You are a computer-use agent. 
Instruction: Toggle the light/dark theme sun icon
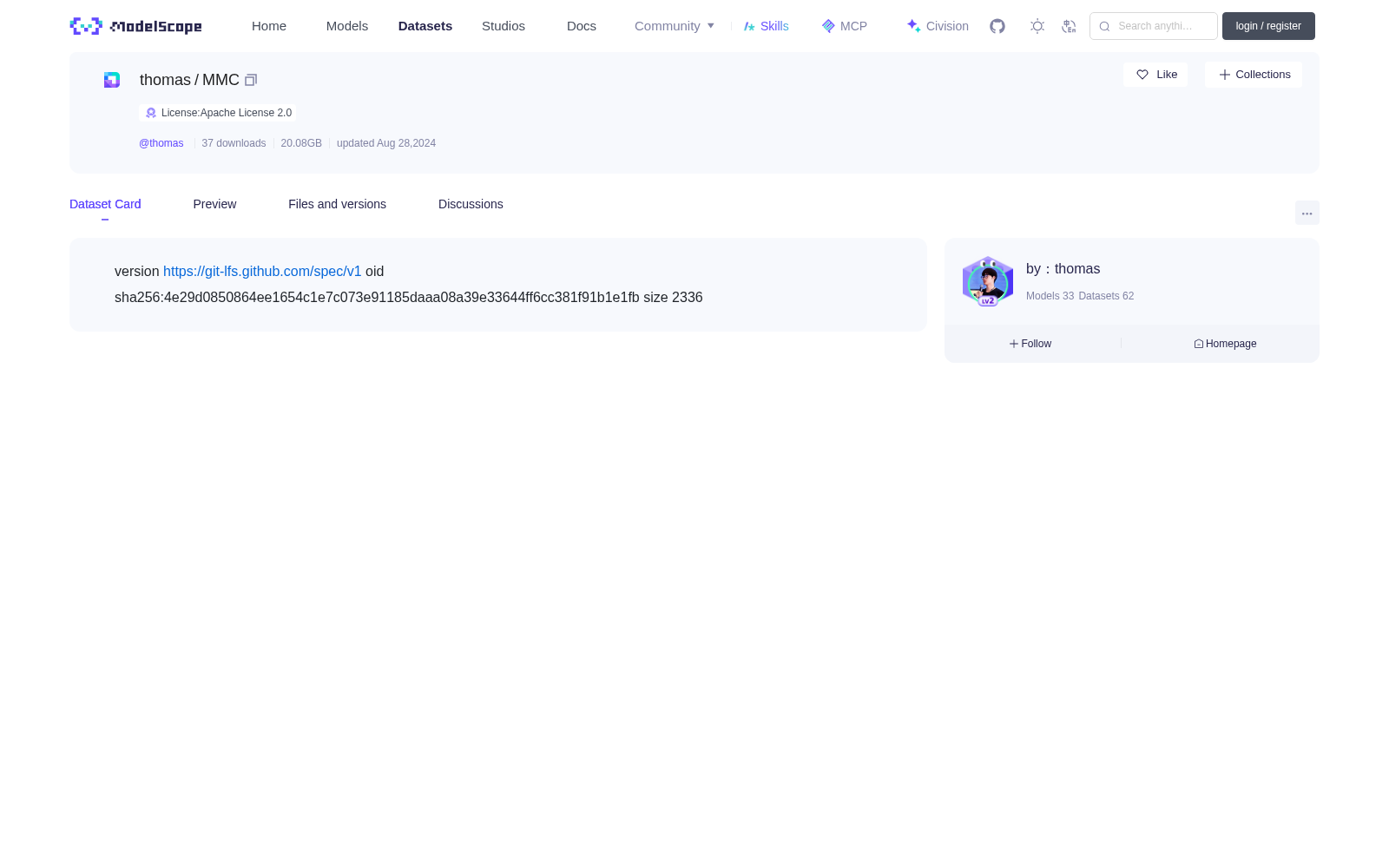click(x=1037, y=26)
